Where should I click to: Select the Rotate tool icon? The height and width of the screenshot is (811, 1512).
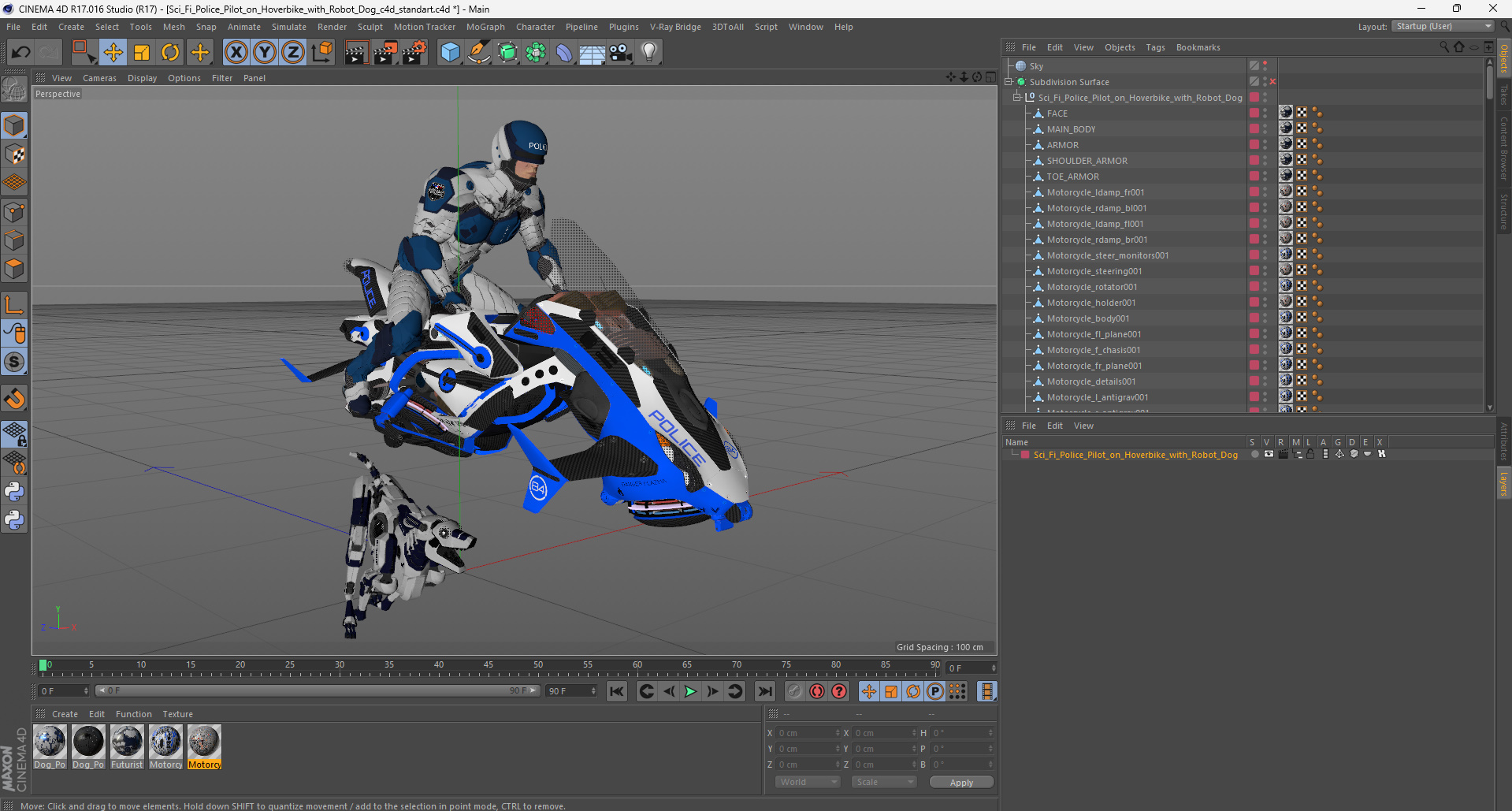(170, 53)
